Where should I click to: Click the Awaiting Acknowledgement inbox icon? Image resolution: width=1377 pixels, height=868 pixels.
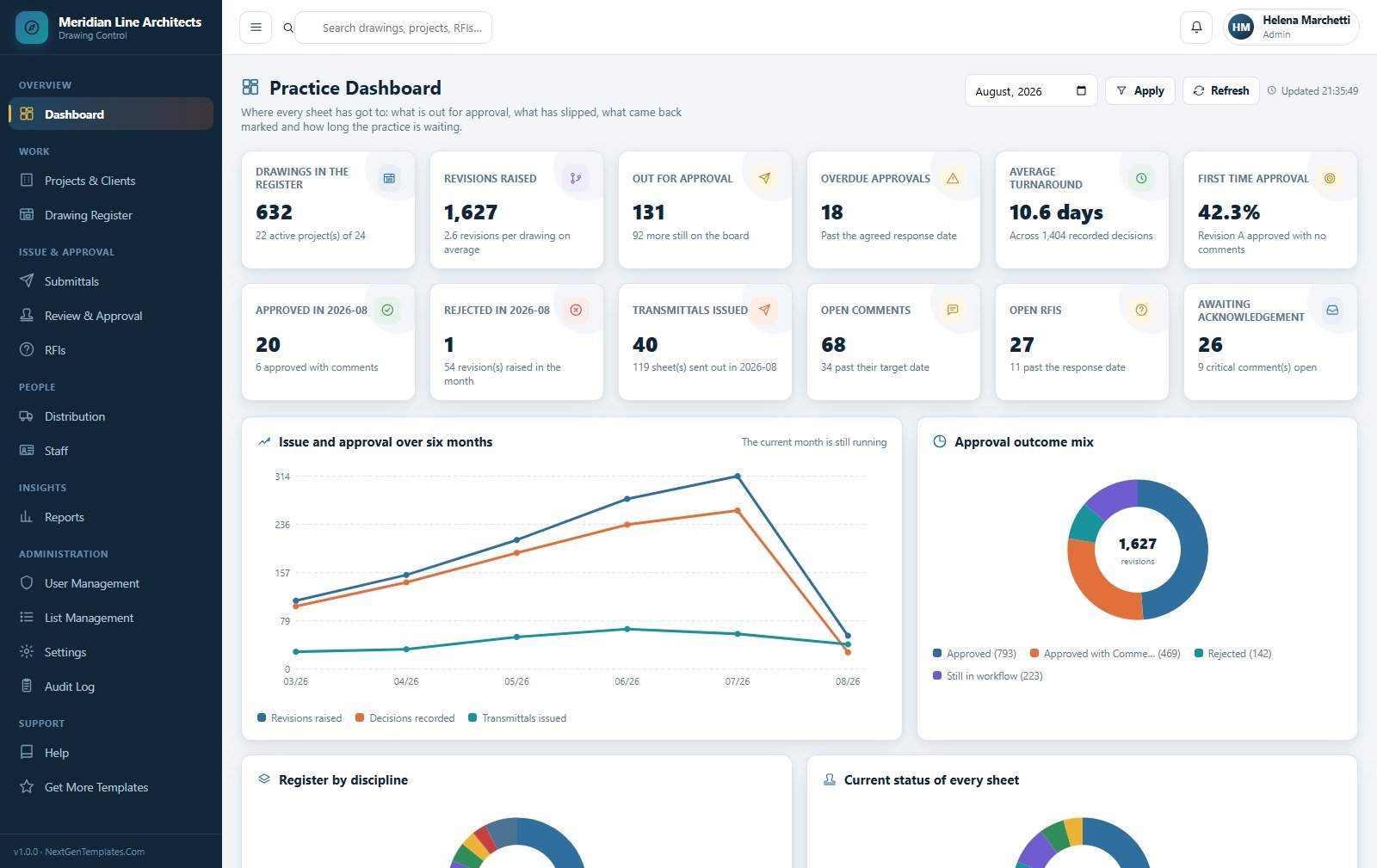1332,310
